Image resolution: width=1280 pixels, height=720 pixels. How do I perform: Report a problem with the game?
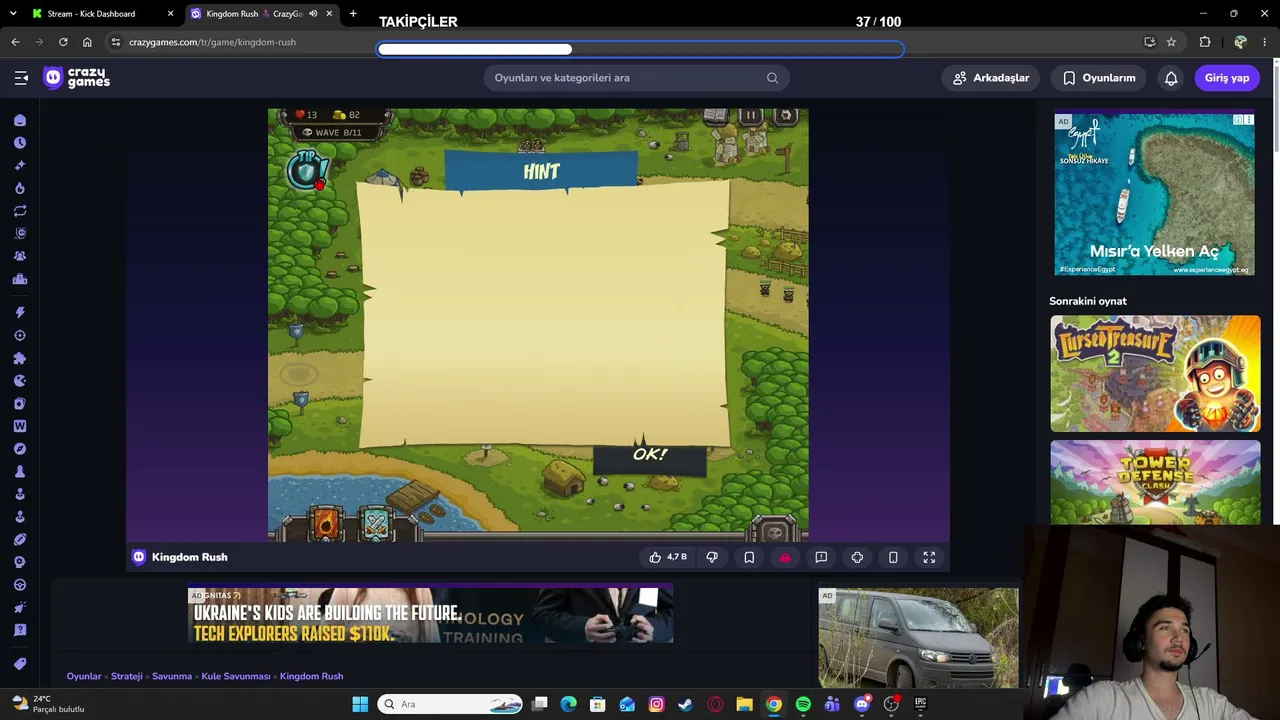tap(821, 557)
